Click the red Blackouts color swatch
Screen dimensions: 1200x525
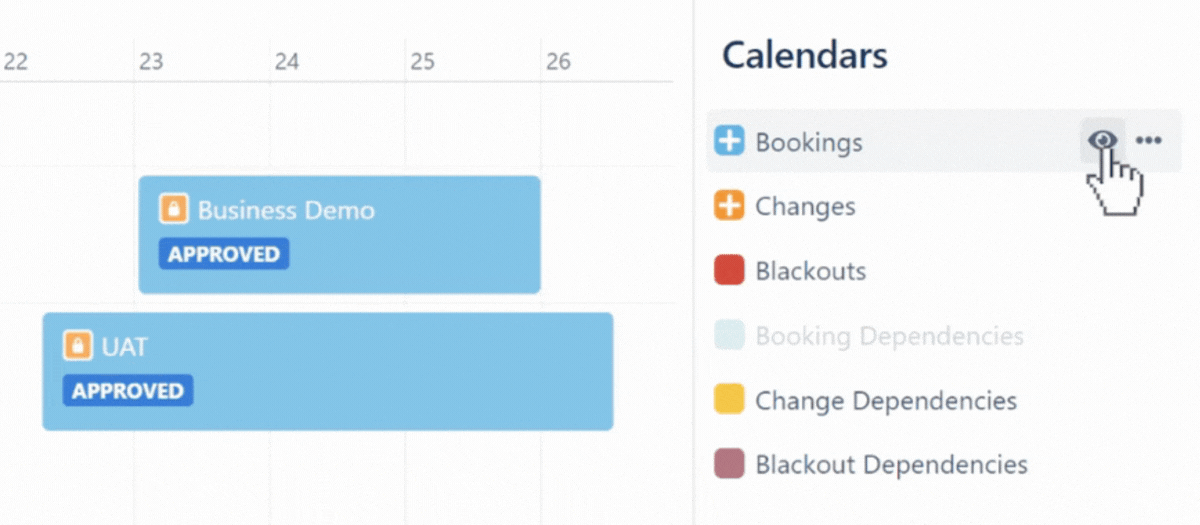729,271
